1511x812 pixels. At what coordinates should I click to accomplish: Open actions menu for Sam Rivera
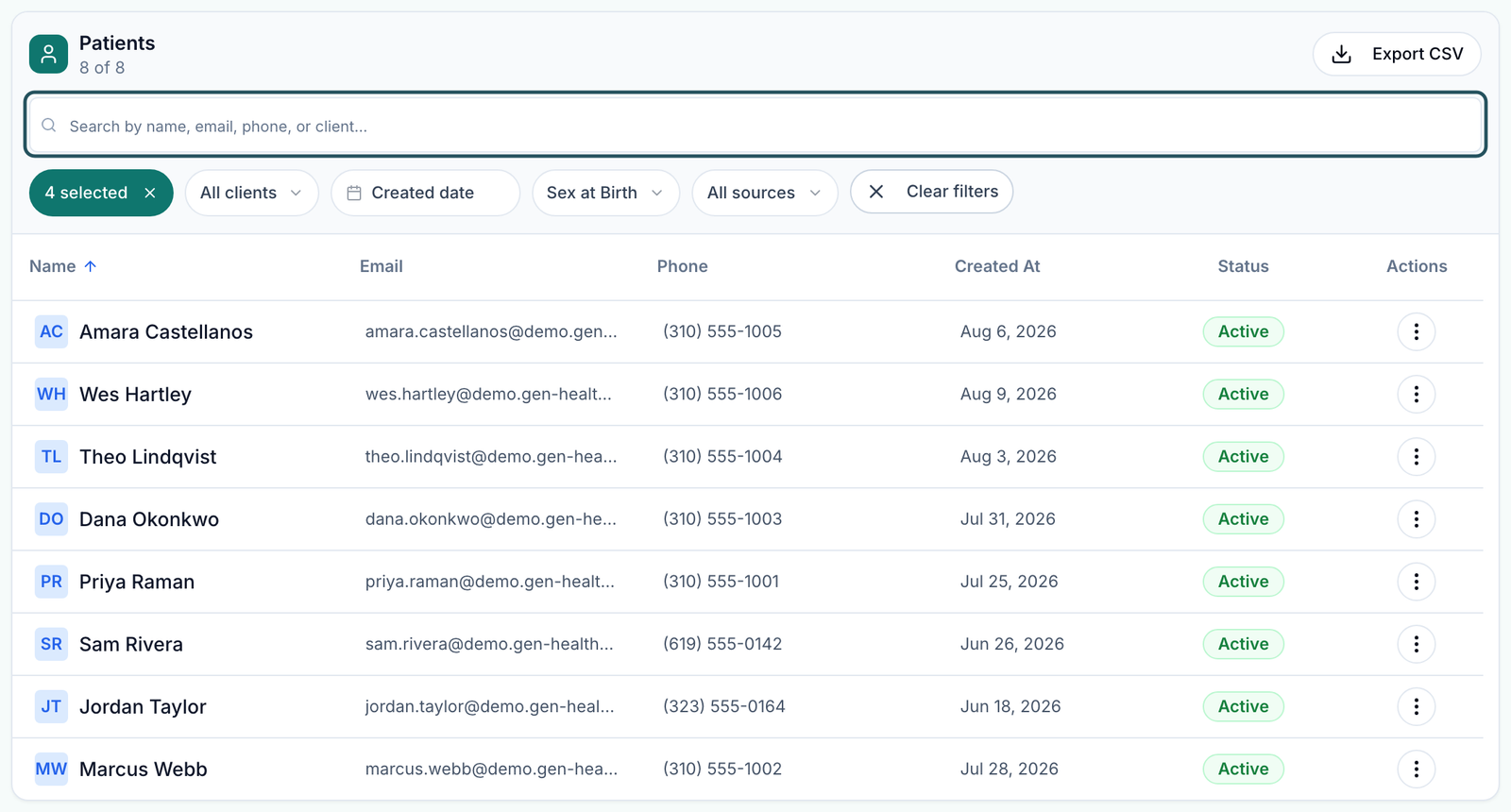pos(1416,644)
